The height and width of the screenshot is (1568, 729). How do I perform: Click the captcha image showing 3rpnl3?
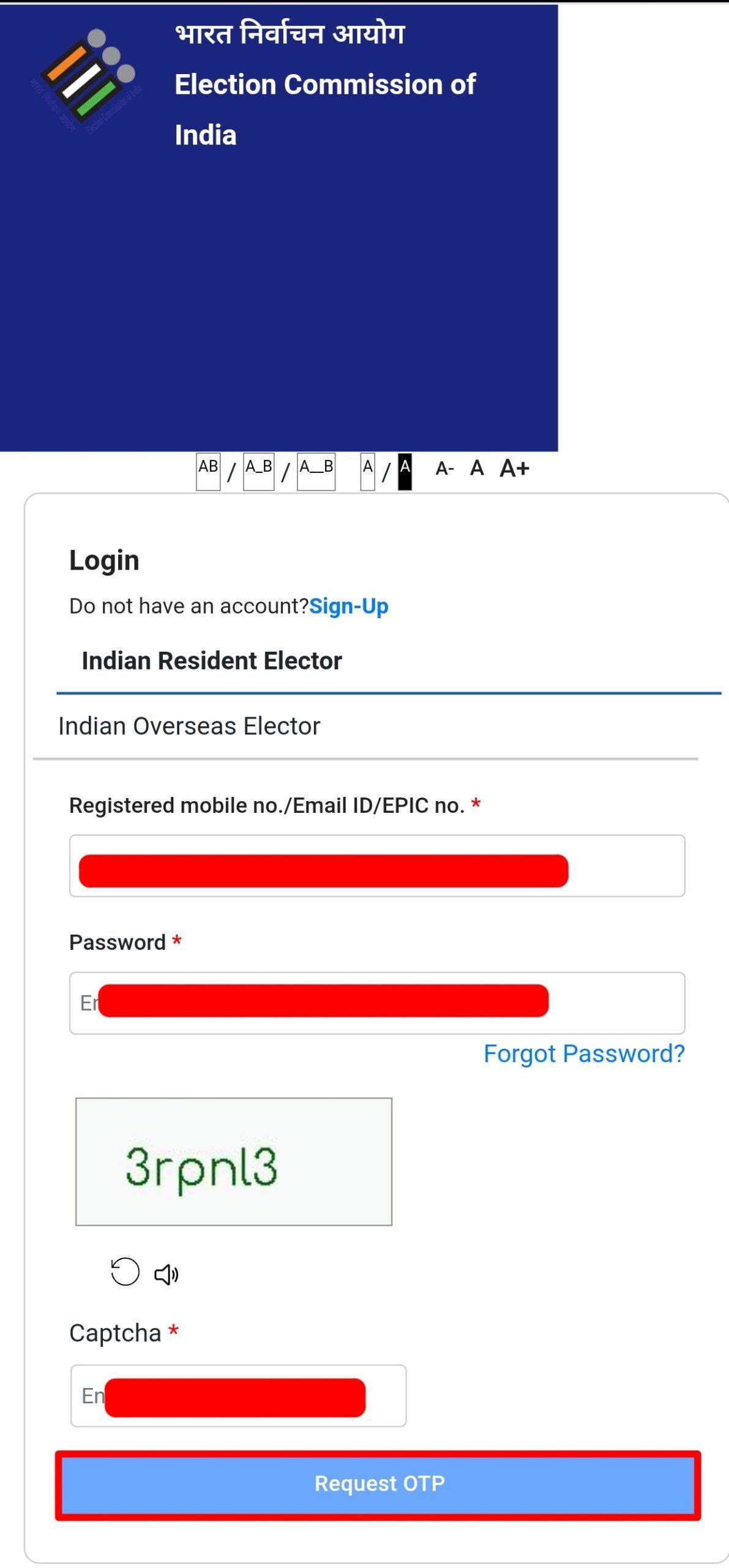click(233, 1161)
